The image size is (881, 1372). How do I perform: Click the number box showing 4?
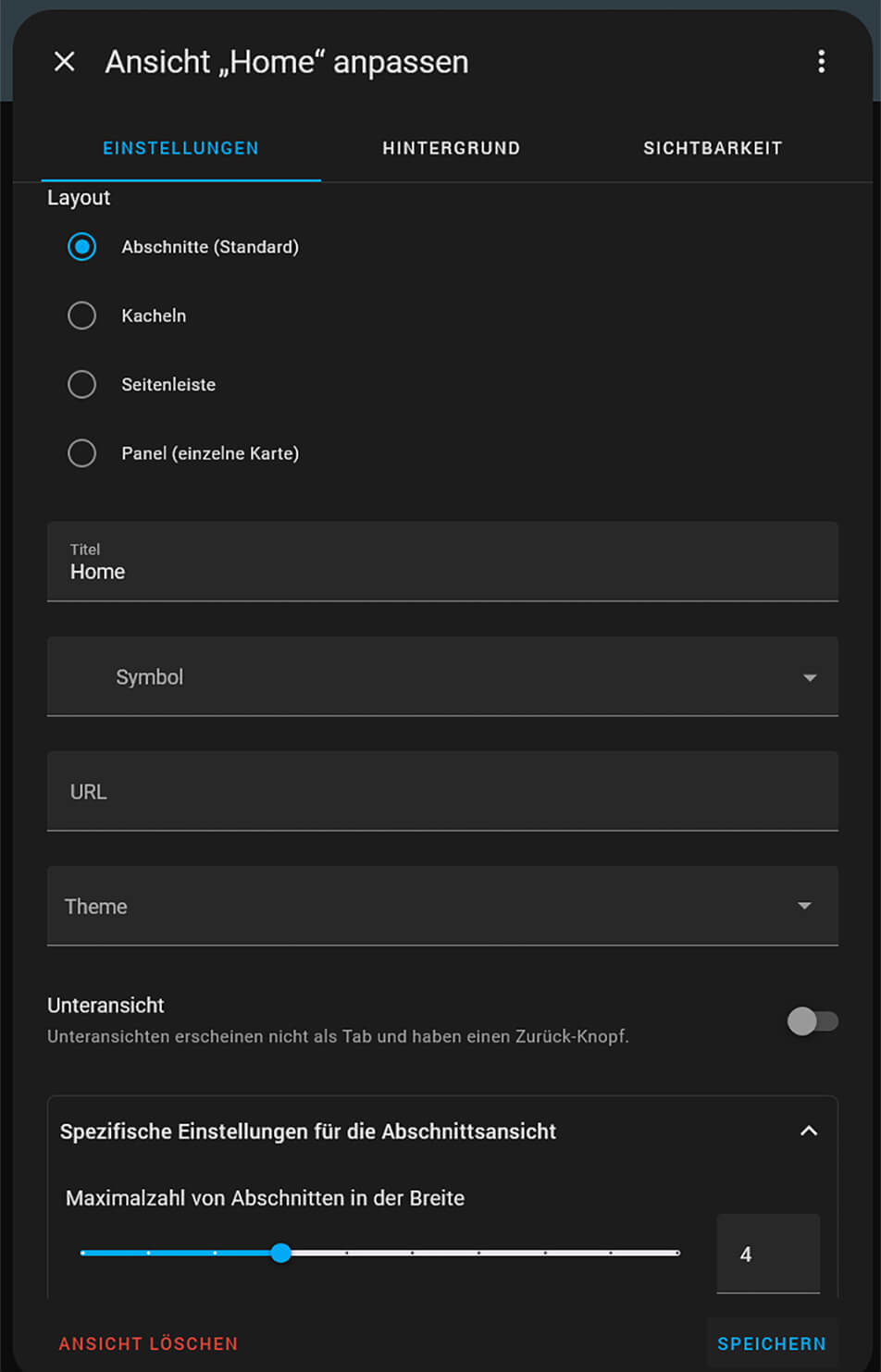[767, 1255]
